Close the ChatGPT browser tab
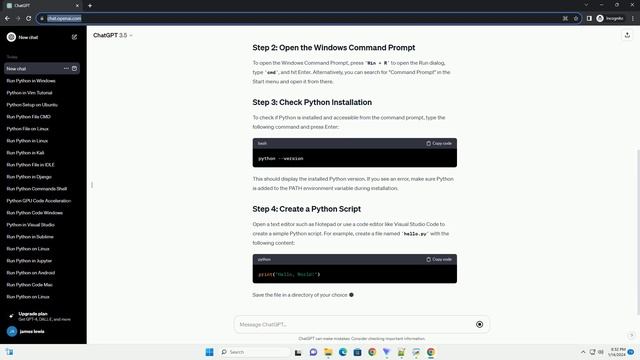The image size is (640, 360). pos(77,6)
